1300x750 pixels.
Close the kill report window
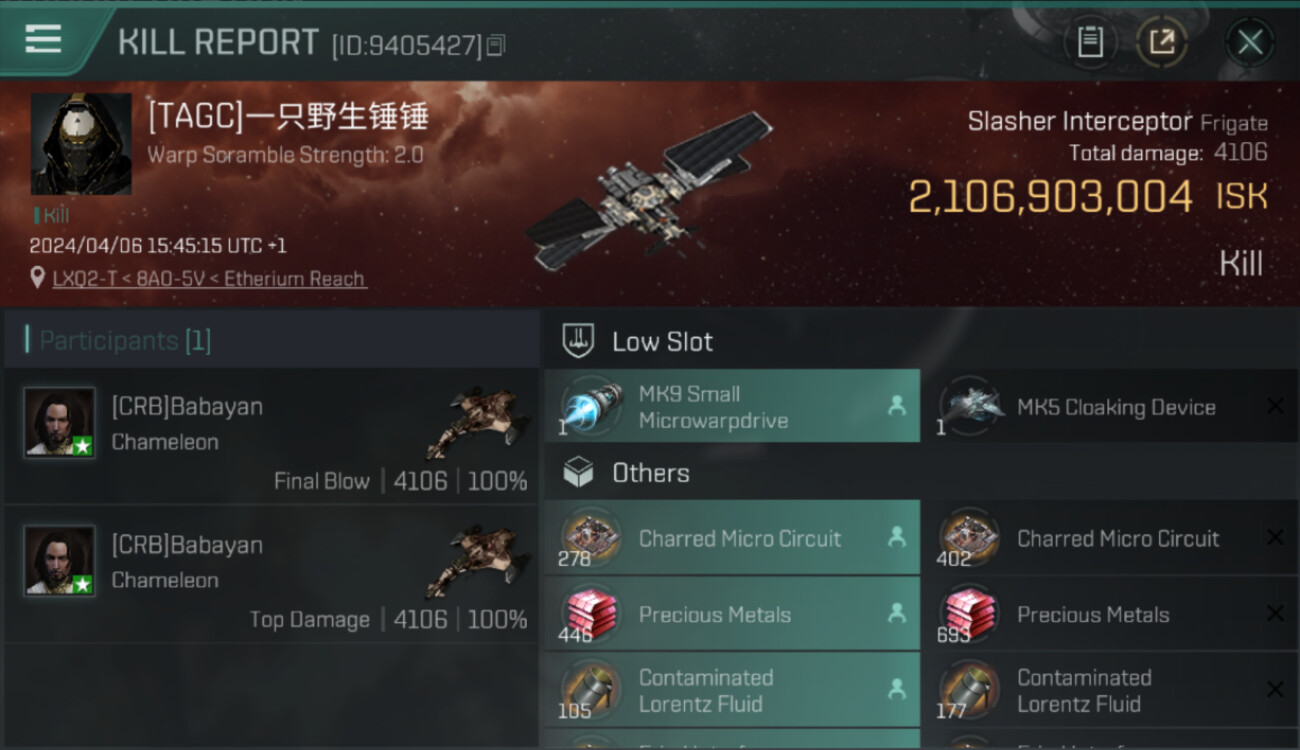coord(1250,42)
